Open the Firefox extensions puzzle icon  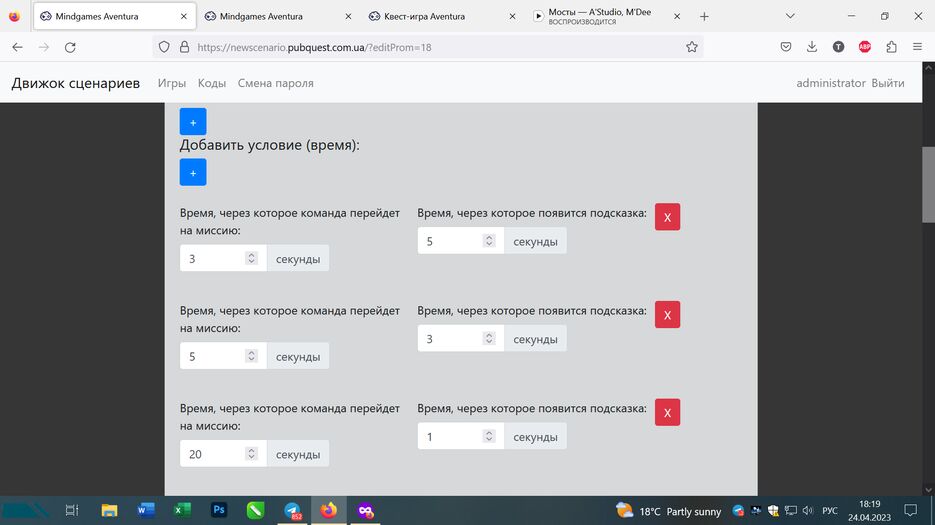(890, 47)
